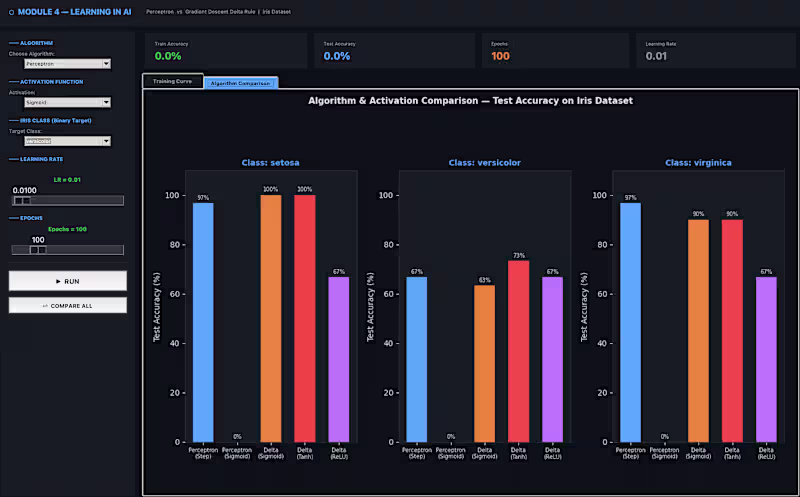Click the Test Accuracy (%) axis label of setosa chart
The image size is (800, 497).
[x=157, y=307]
